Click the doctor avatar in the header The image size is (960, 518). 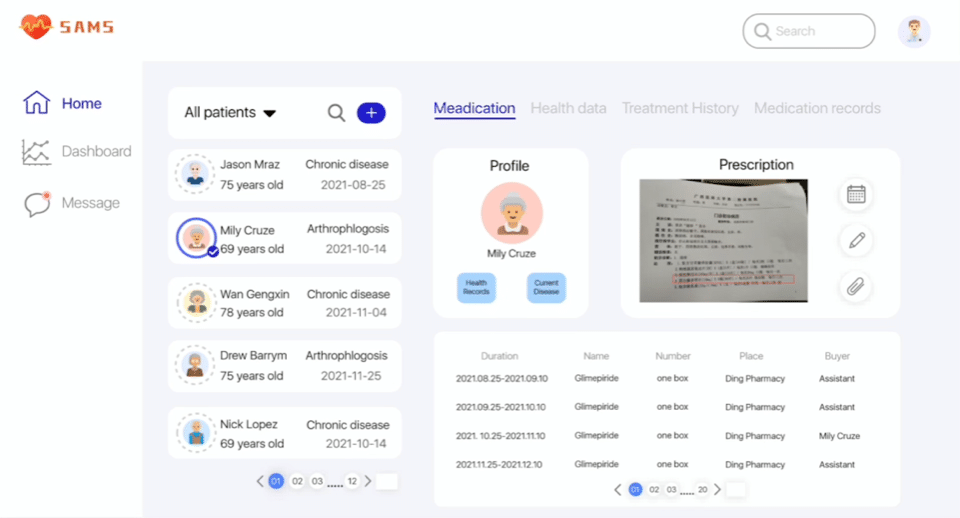point(914,31)
